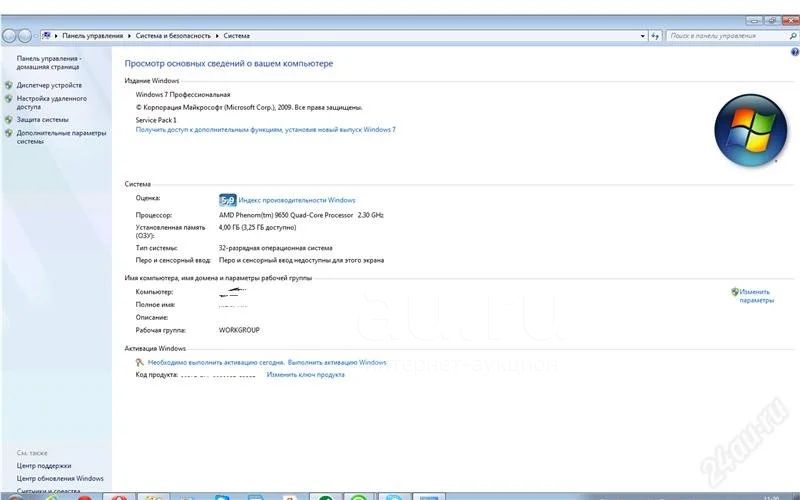Viewport: 800px width, 500px height.
Task: Expand the arrow after 'Система и безопасность' breadcrumb
Action: 217,36
